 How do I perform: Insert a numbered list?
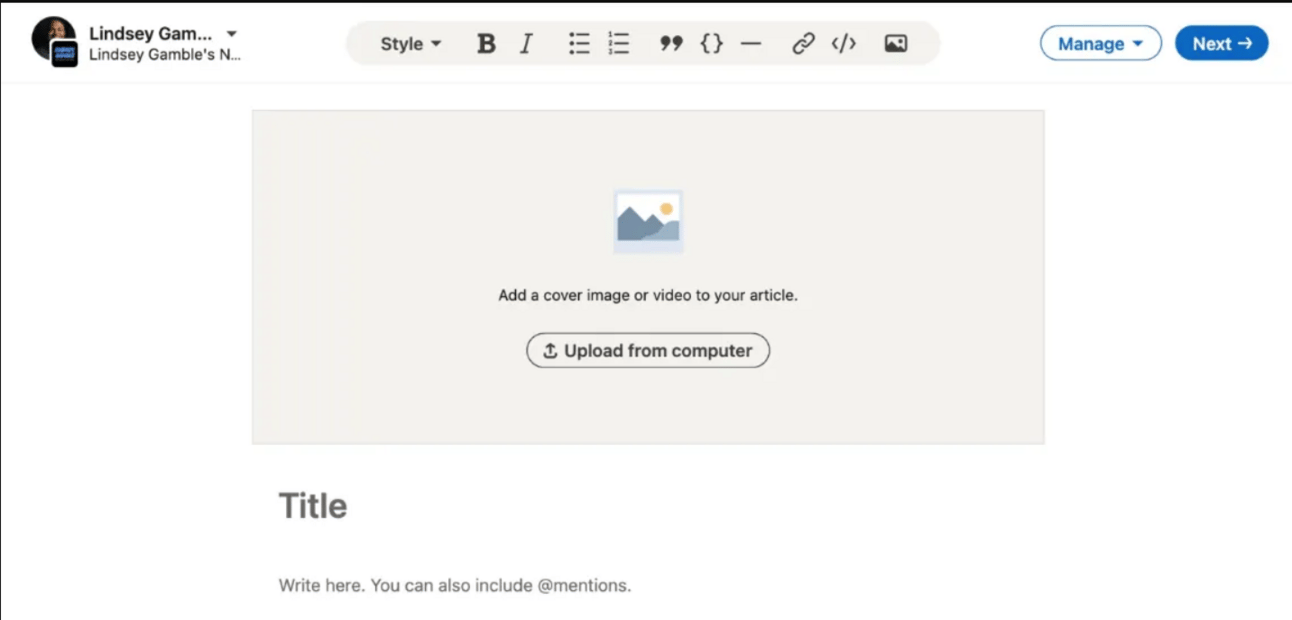pos(619,44)
